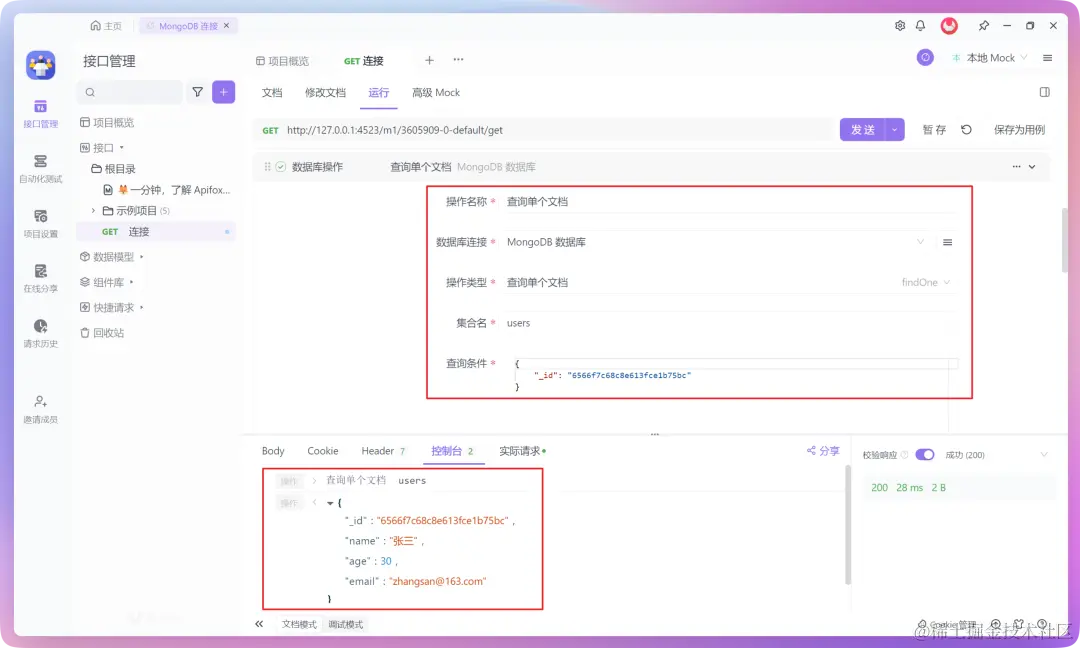Open 在线分享 in the sidebar
The width and height of the screenshot is (1080, 648).
point(41,279)
